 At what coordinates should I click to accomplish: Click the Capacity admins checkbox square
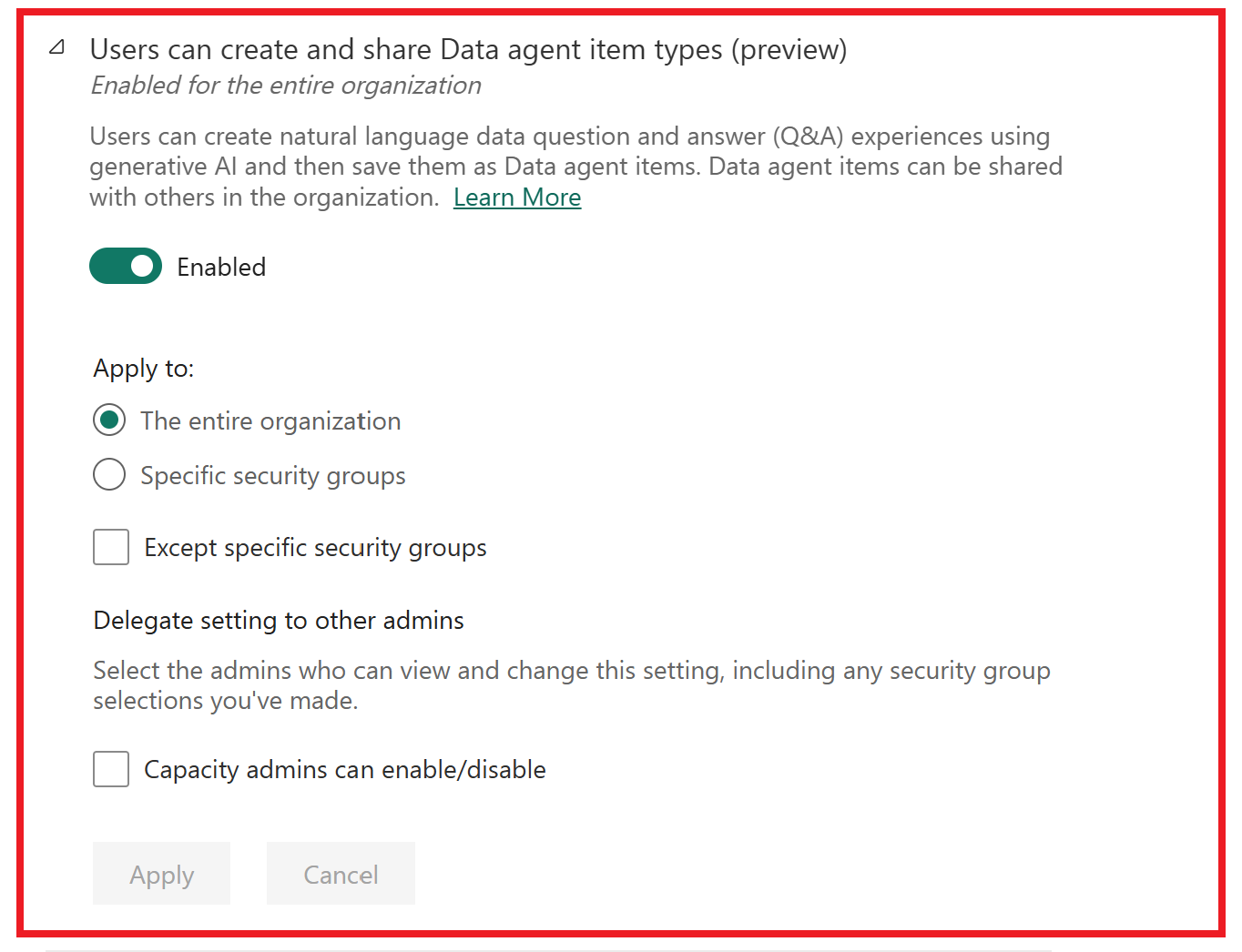coord(110,769)
